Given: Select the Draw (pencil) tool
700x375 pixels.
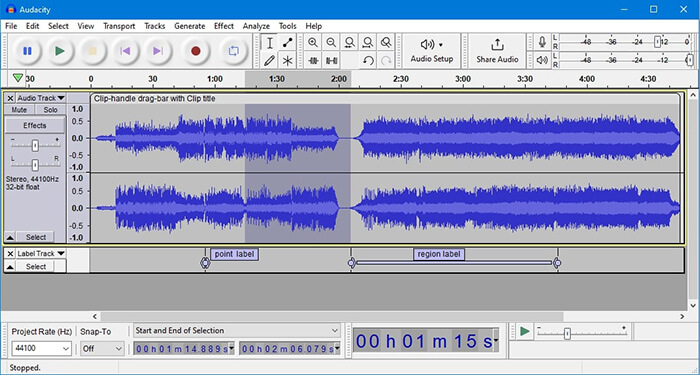Looking at the screenshot, I should 270,60.
